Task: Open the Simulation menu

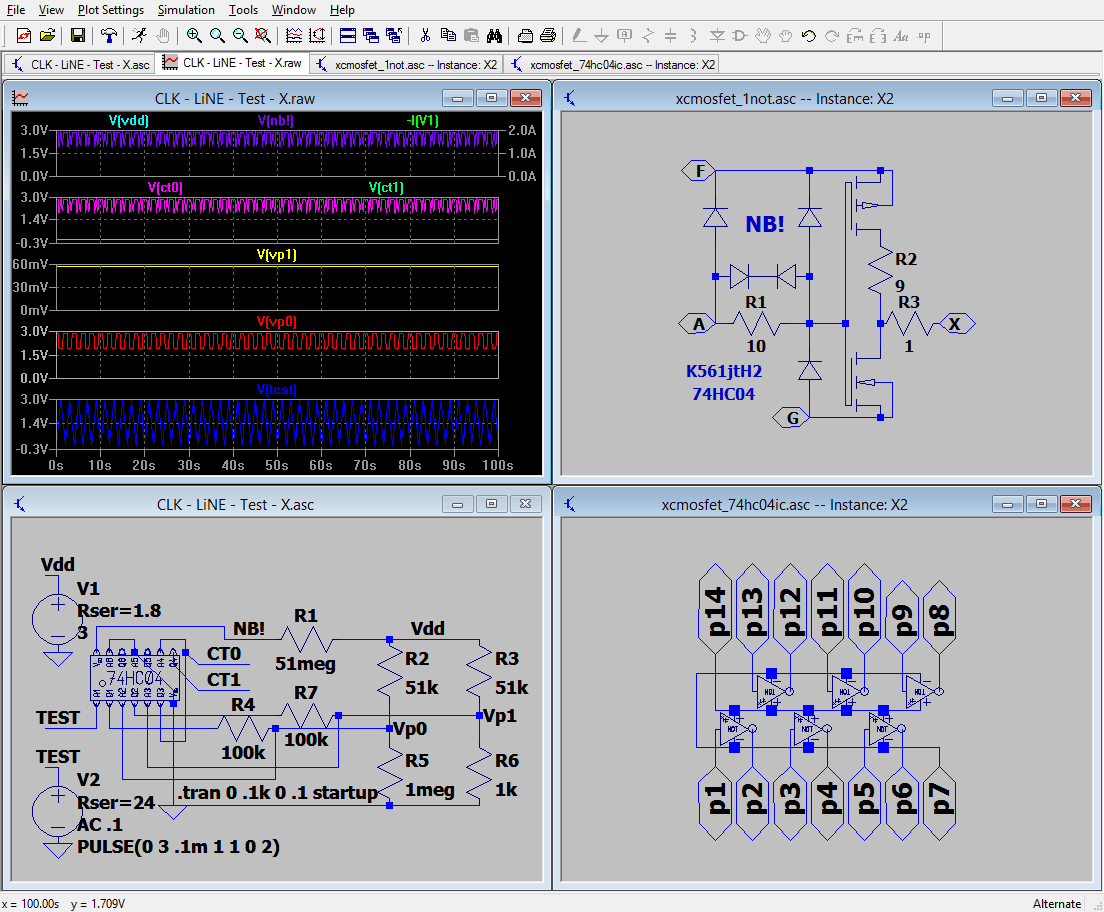Action: (x=186, y=10)
